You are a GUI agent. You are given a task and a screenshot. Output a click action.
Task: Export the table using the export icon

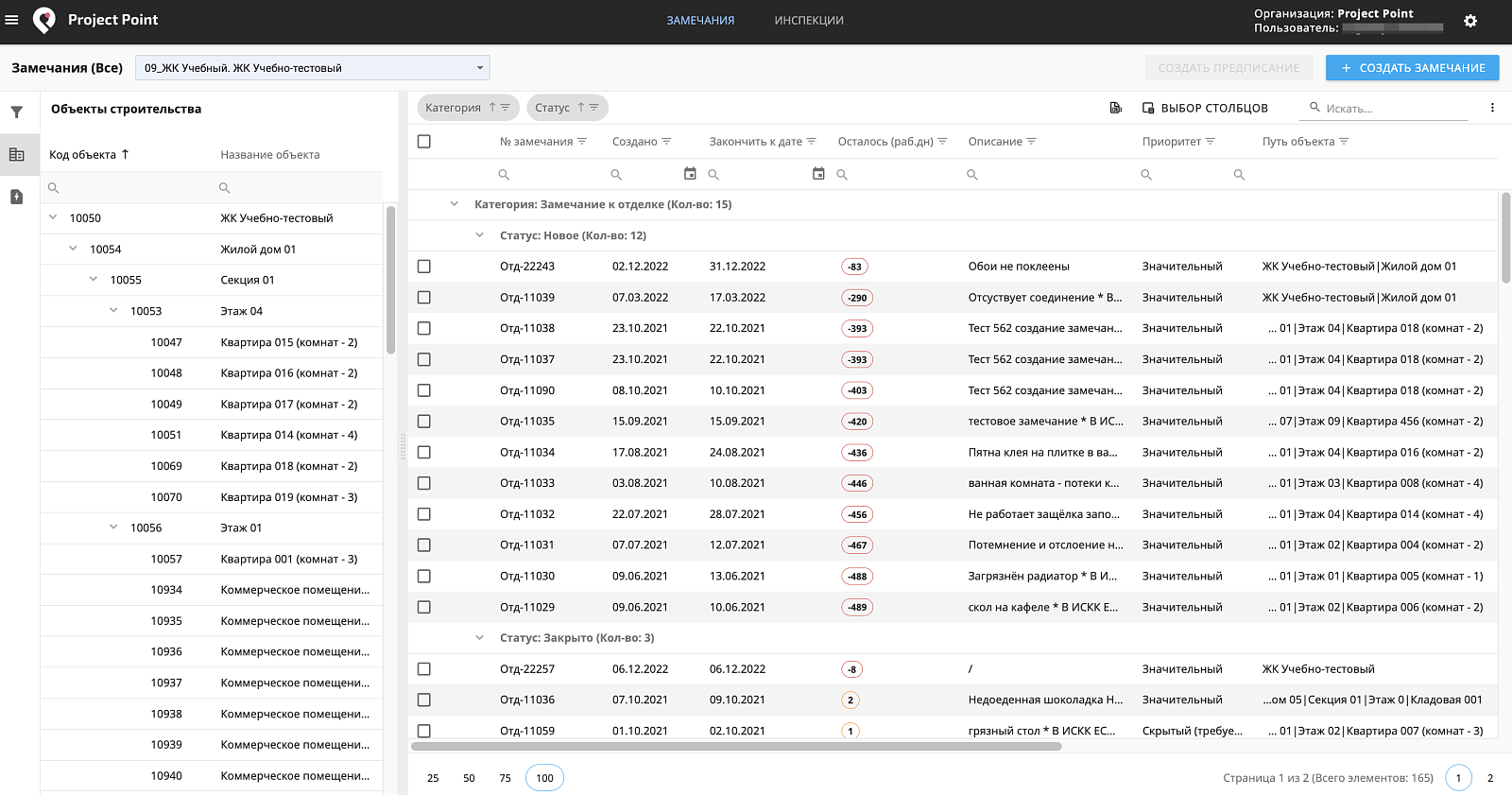(x=1116, y=108)
